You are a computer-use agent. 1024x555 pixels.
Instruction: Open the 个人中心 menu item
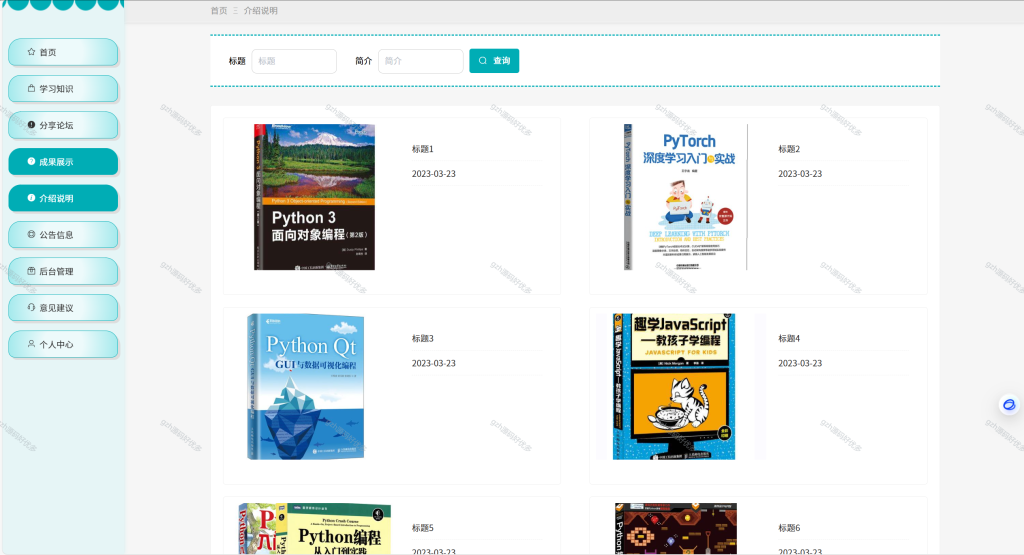pos(63,345)
